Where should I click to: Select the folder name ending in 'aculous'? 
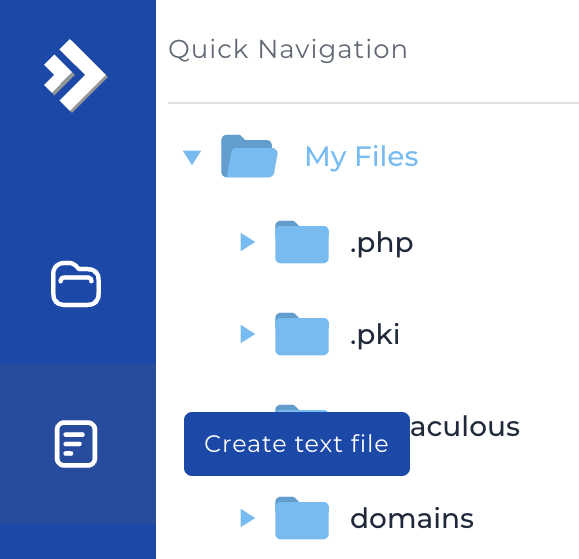465,426
